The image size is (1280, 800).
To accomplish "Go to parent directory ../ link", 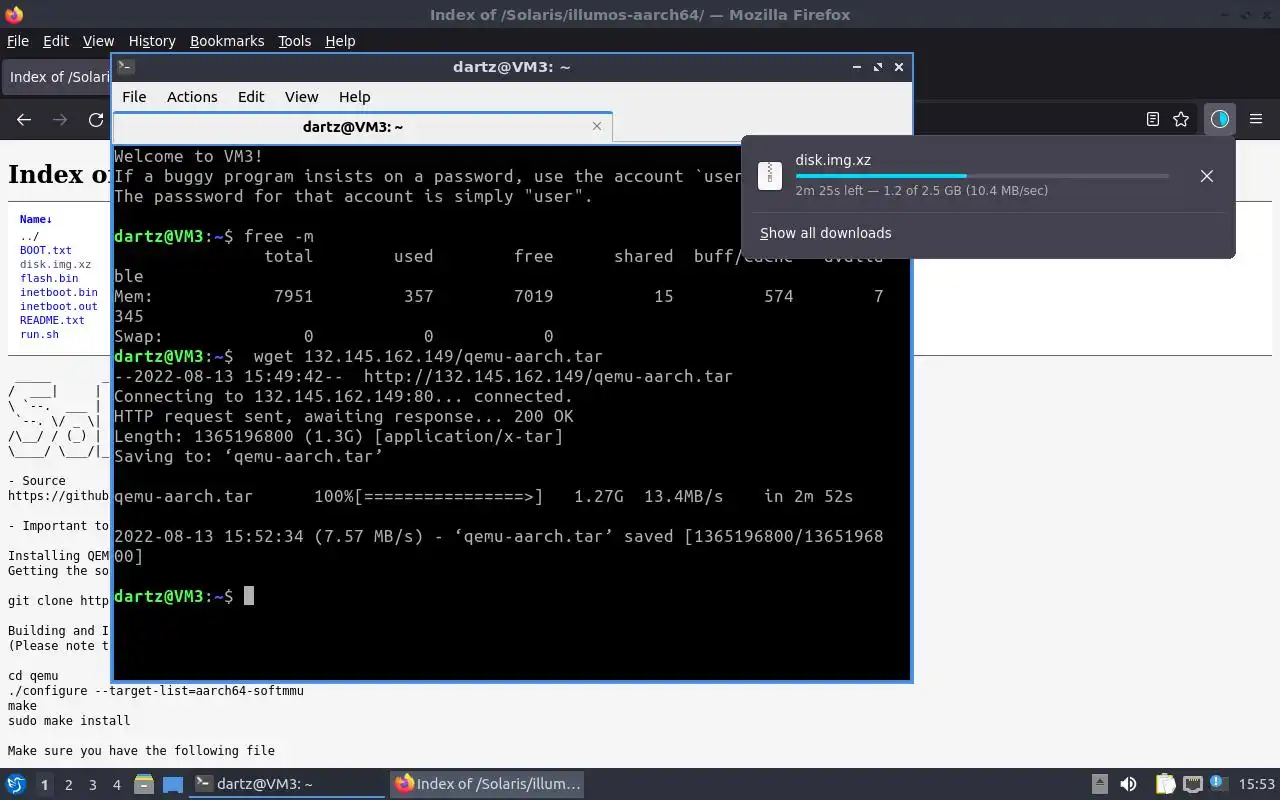I will [x=29, y=236].
